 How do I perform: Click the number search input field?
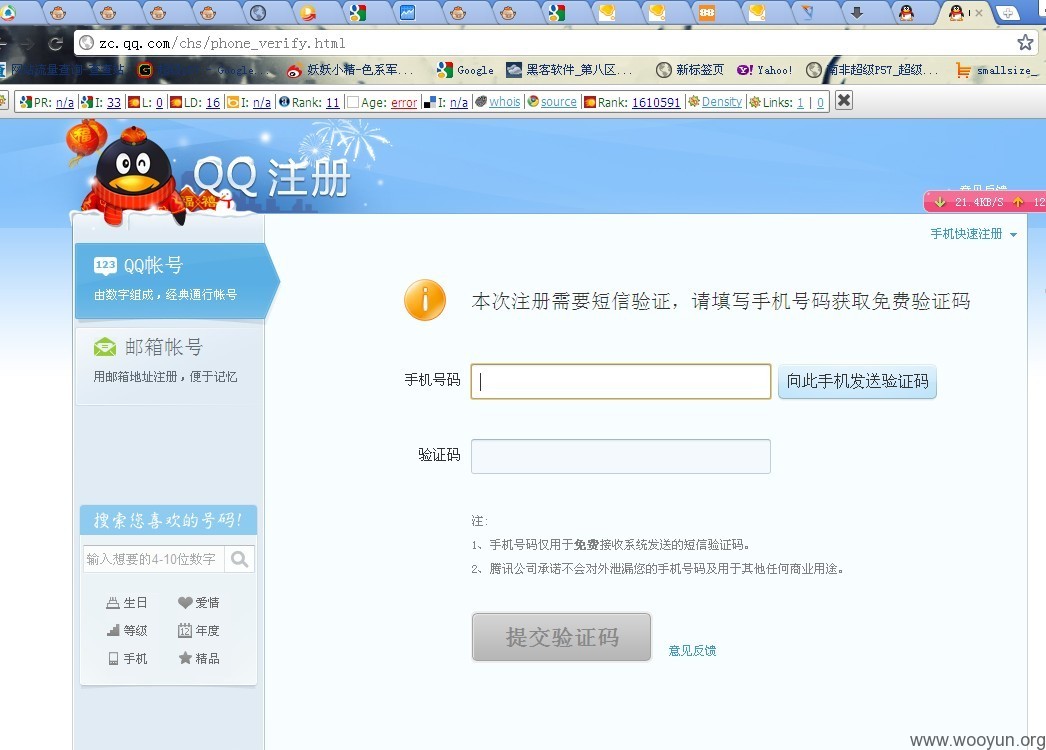(155, 559)
